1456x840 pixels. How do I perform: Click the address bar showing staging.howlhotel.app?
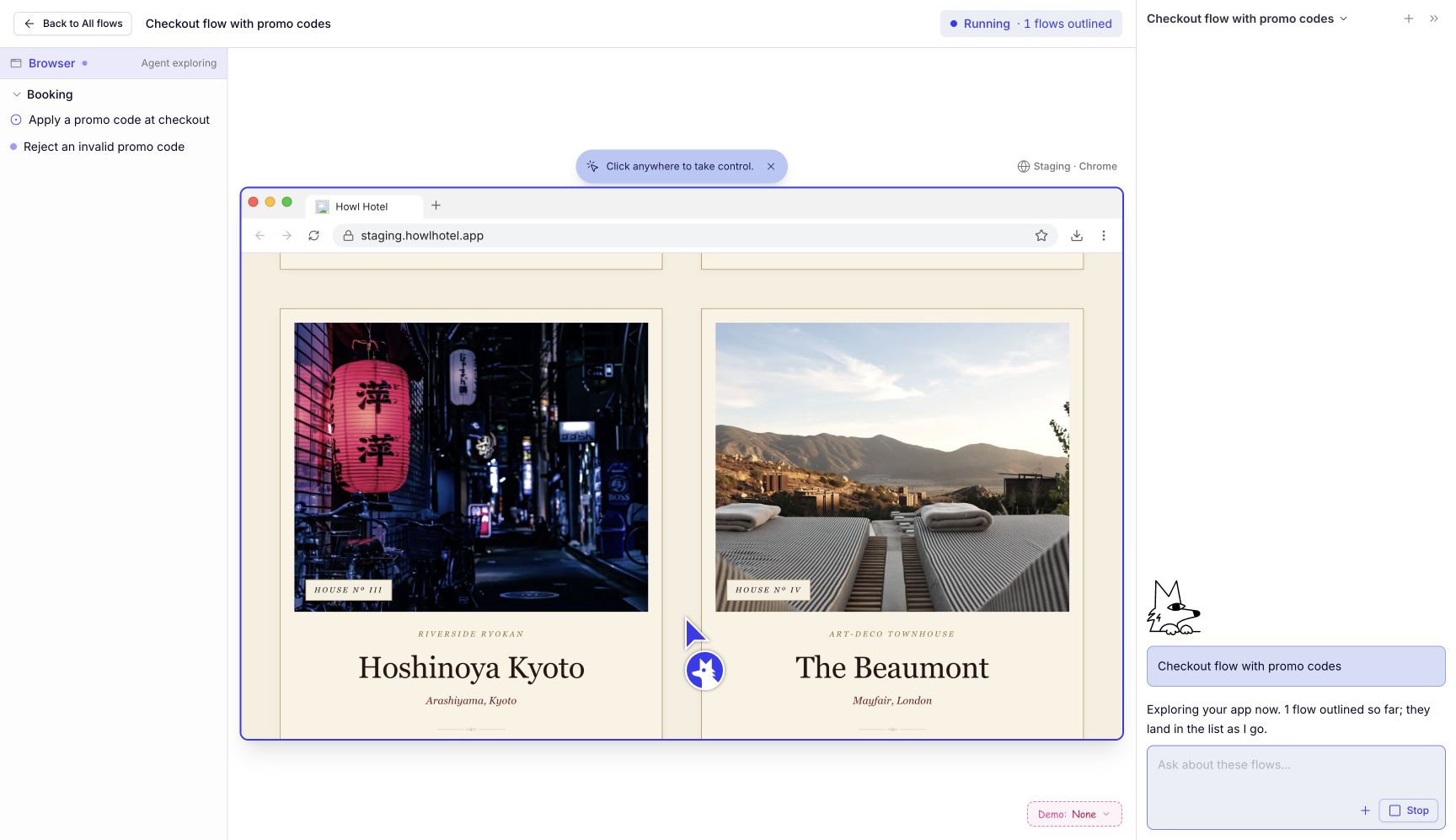[x=694, y=236]
